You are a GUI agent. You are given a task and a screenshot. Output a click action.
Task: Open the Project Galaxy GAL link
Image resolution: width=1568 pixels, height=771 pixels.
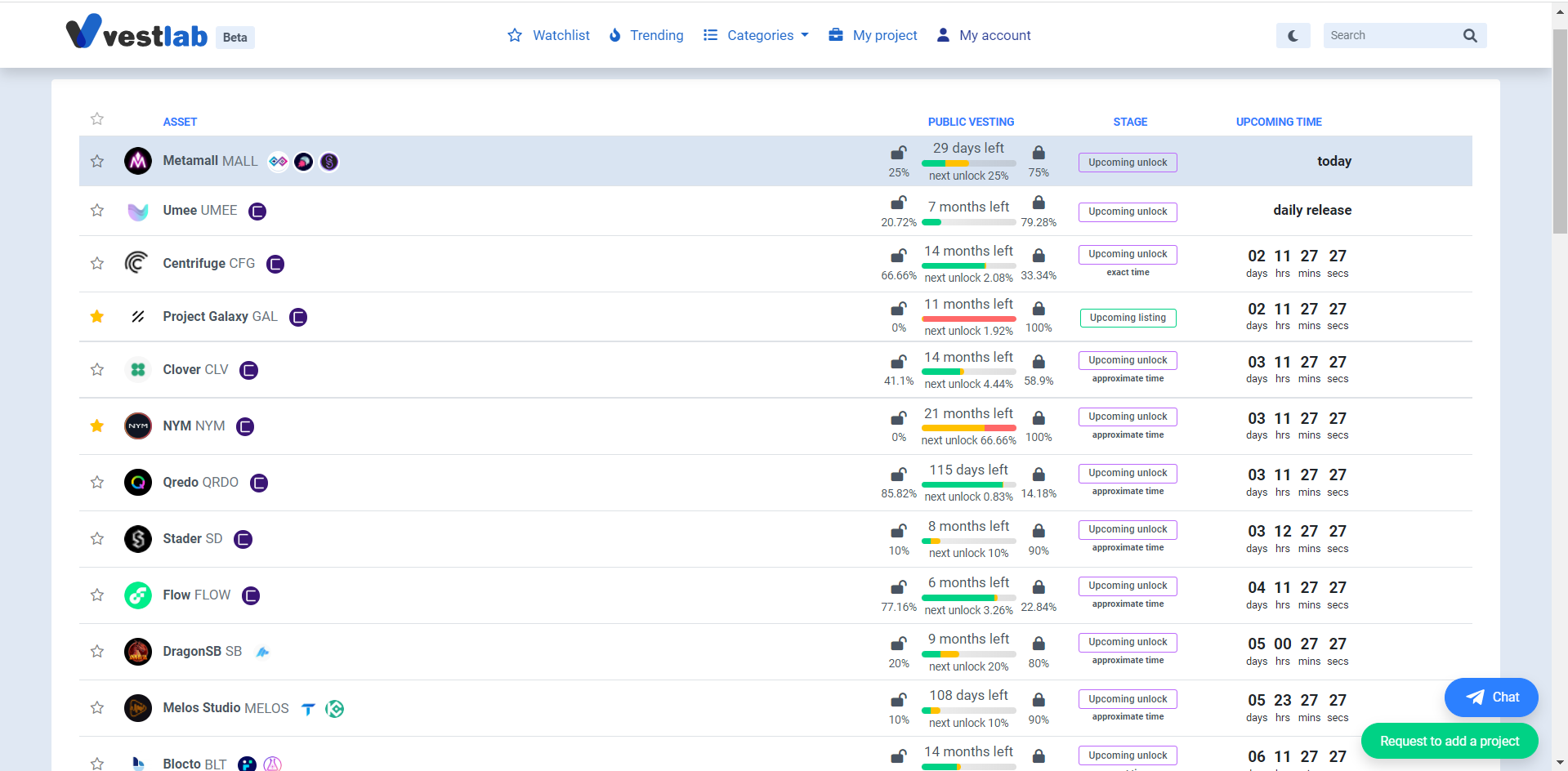220,316
